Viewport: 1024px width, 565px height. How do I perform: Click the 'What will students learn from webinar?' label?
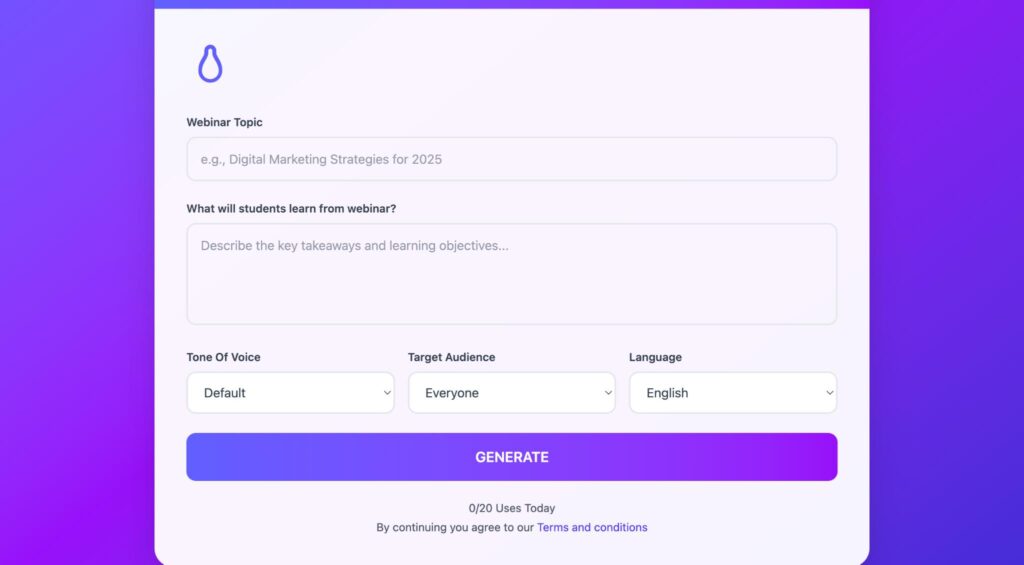pos(291,209)
